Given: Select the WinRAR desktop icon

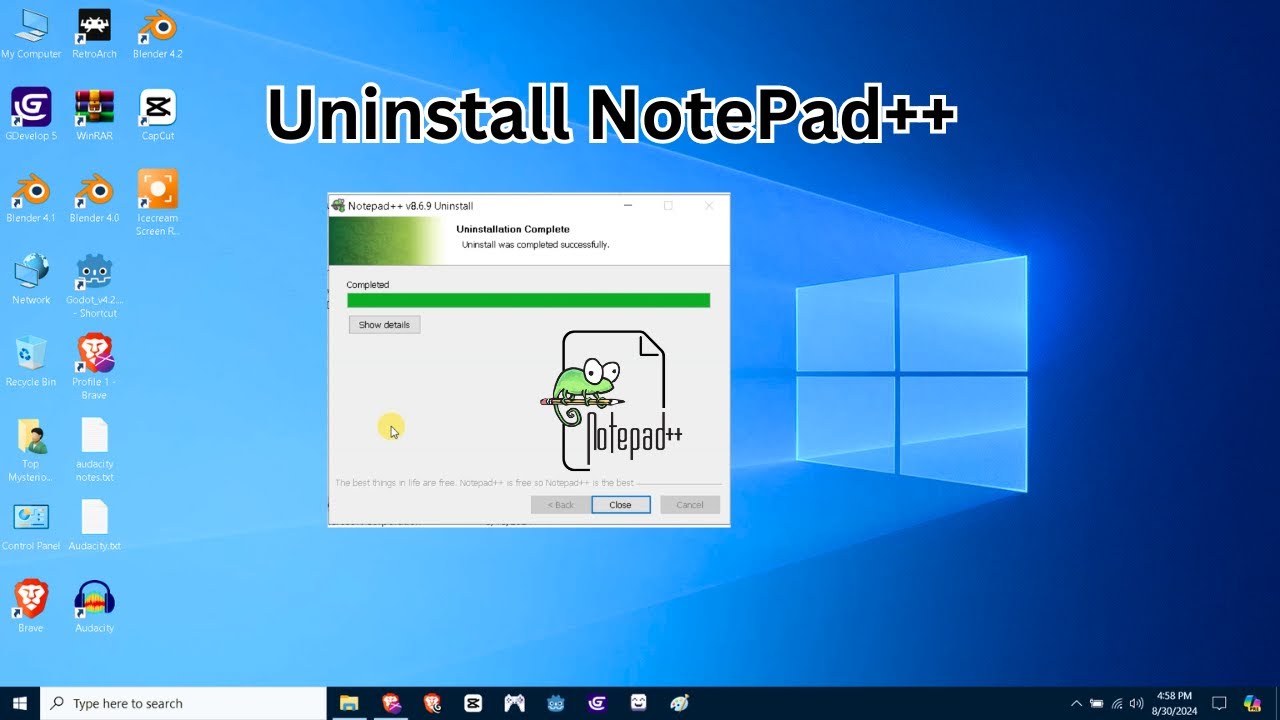Looking at the screenshot, I should (x=94, y=114).
